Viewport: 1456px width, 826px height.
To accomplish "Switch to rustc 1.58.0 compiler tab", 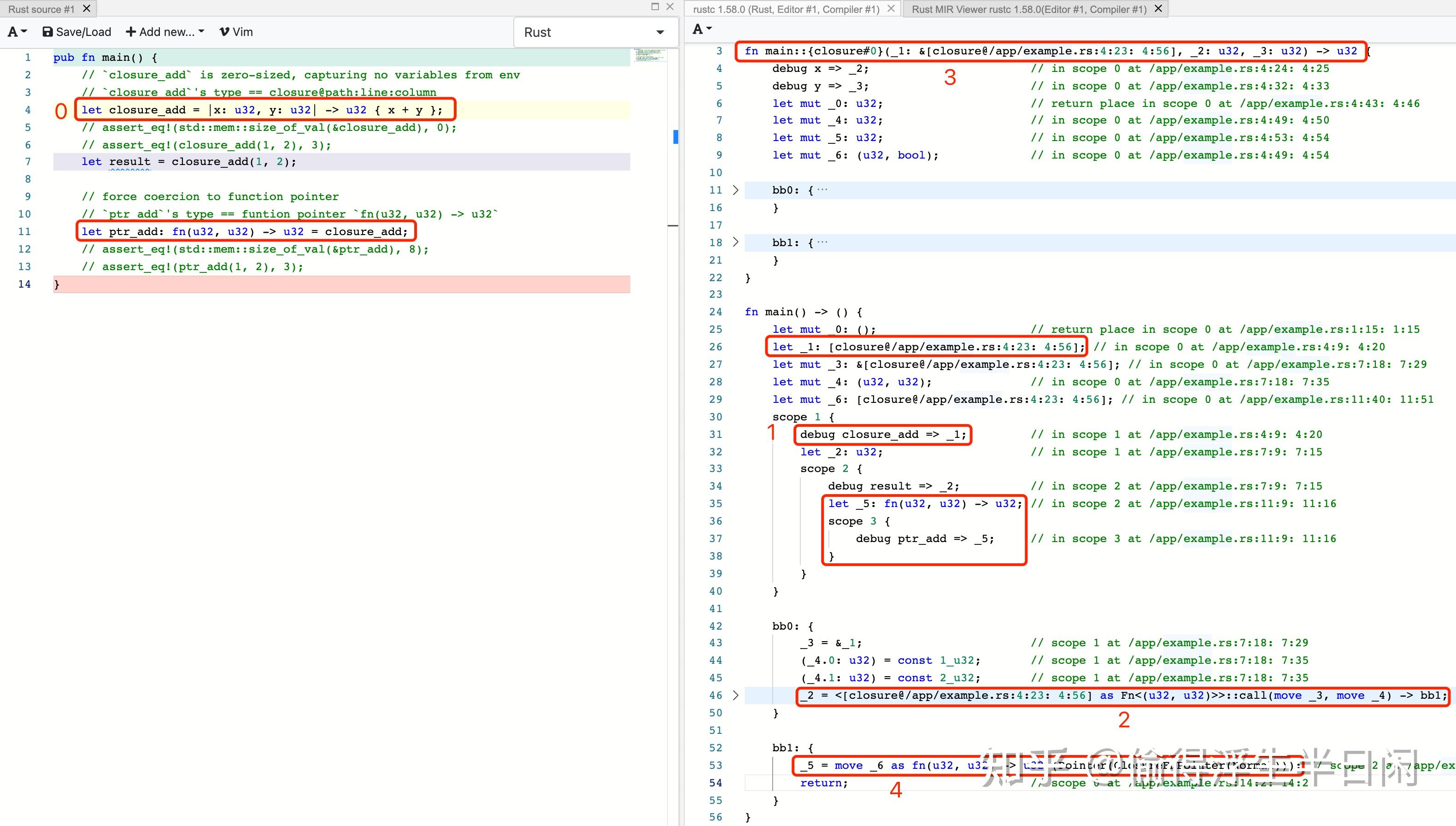I will coord(785,9).
